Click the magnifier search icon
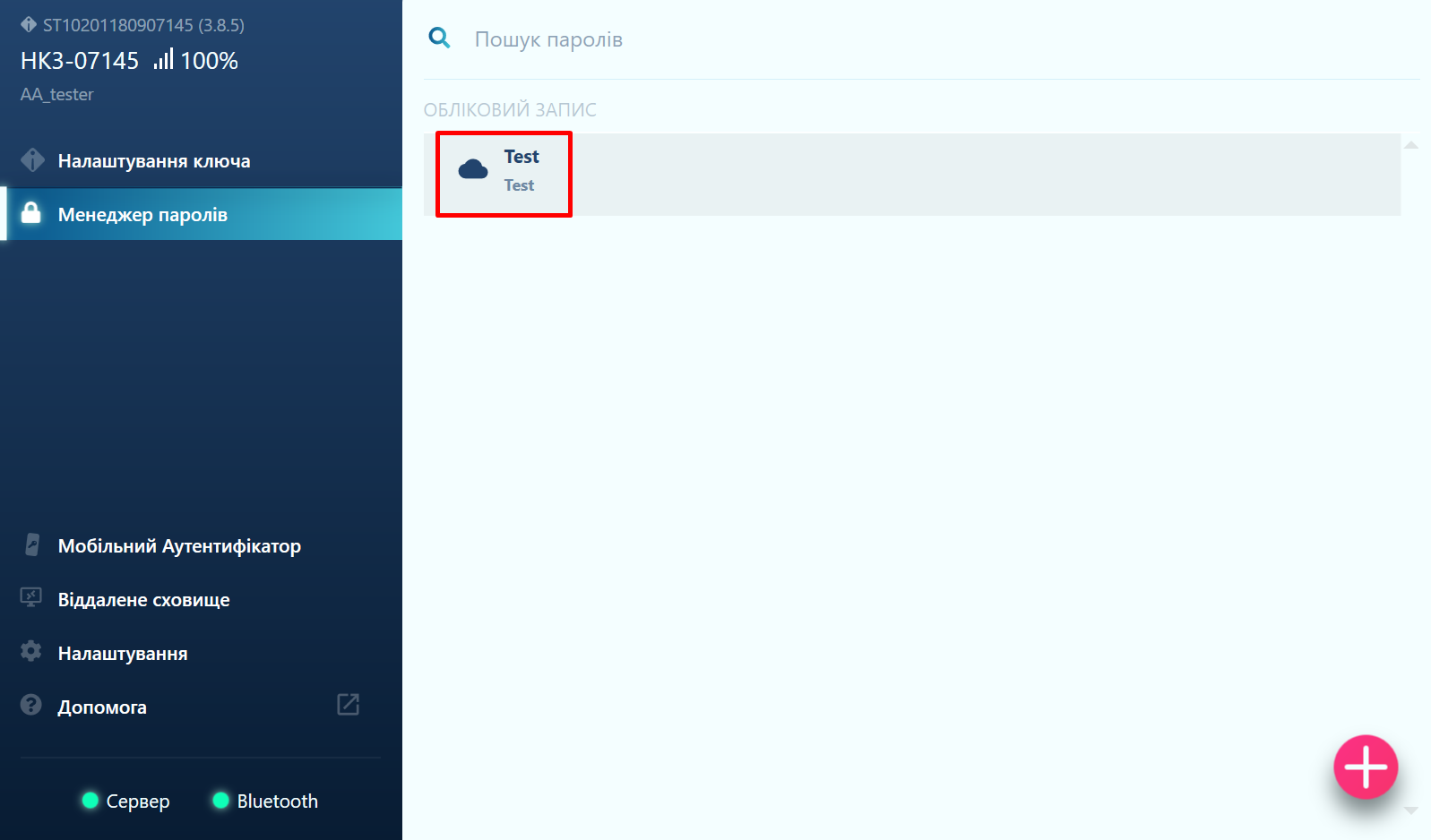Image resolution: width=1431 pixels, height=840 pixels. pos(439,38)
